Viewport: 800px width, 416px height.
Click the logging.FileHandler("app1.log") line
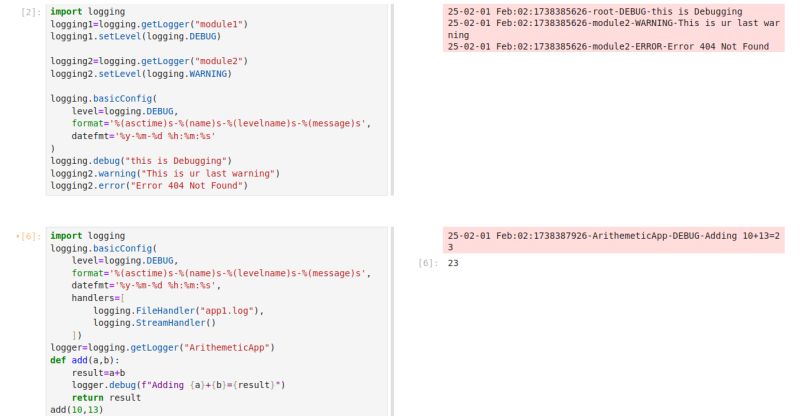(179, 310)
